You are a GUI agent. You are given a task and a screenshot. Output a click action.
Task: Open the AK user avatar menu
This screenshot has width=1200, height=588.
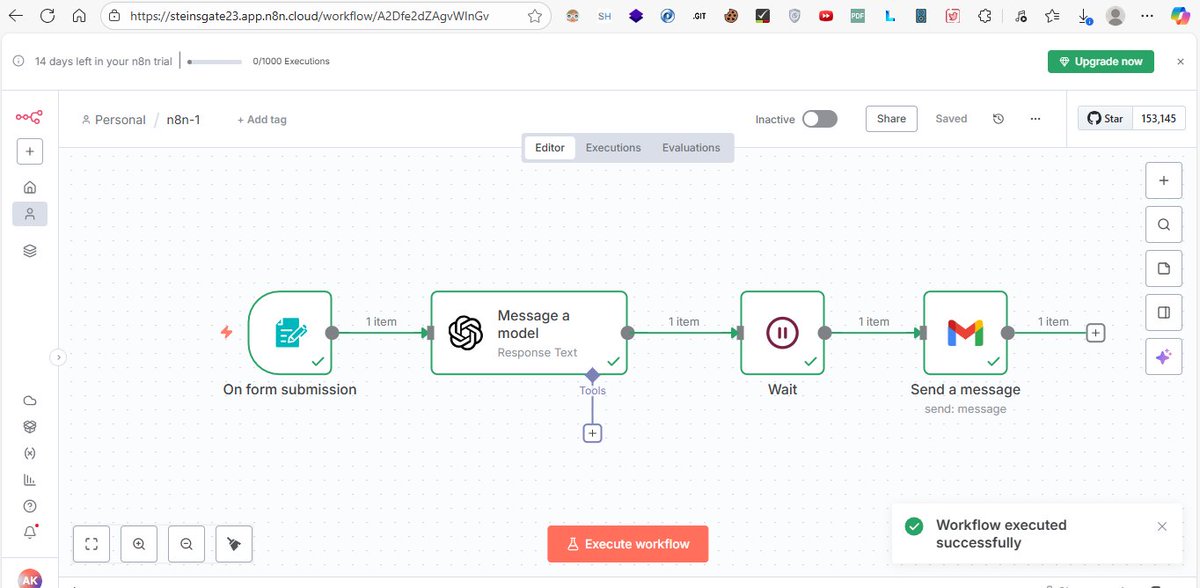point(30,579)
